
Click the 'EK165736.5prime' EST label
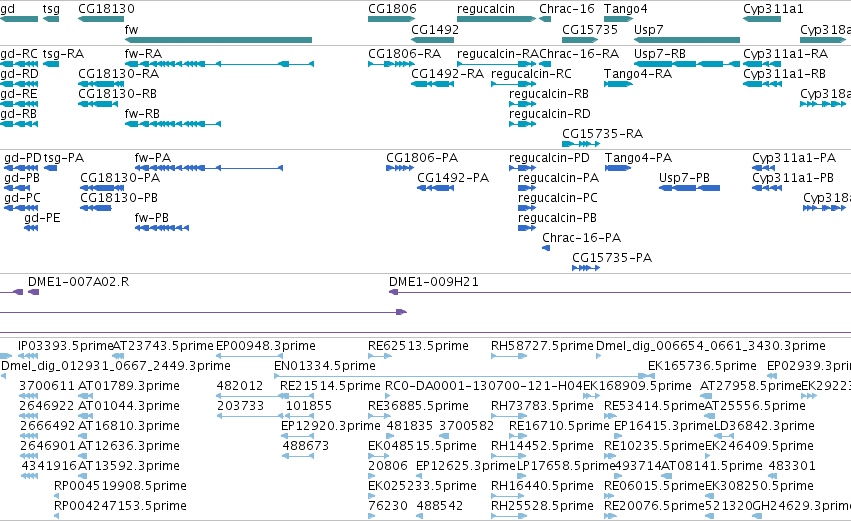tap(702, 366)
